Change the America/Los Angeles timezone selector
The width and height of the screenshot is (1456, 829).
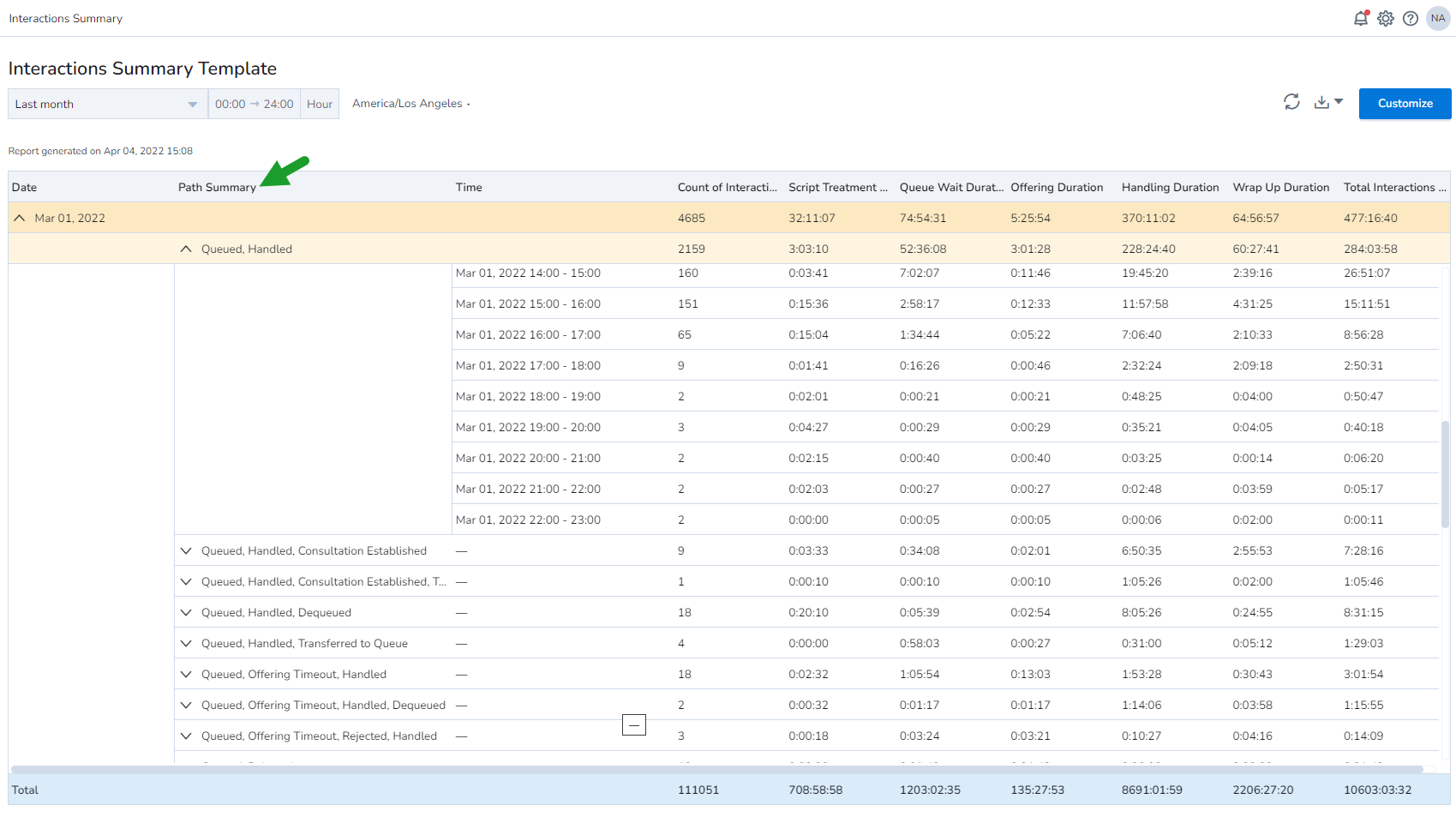[x=411, y=104]
